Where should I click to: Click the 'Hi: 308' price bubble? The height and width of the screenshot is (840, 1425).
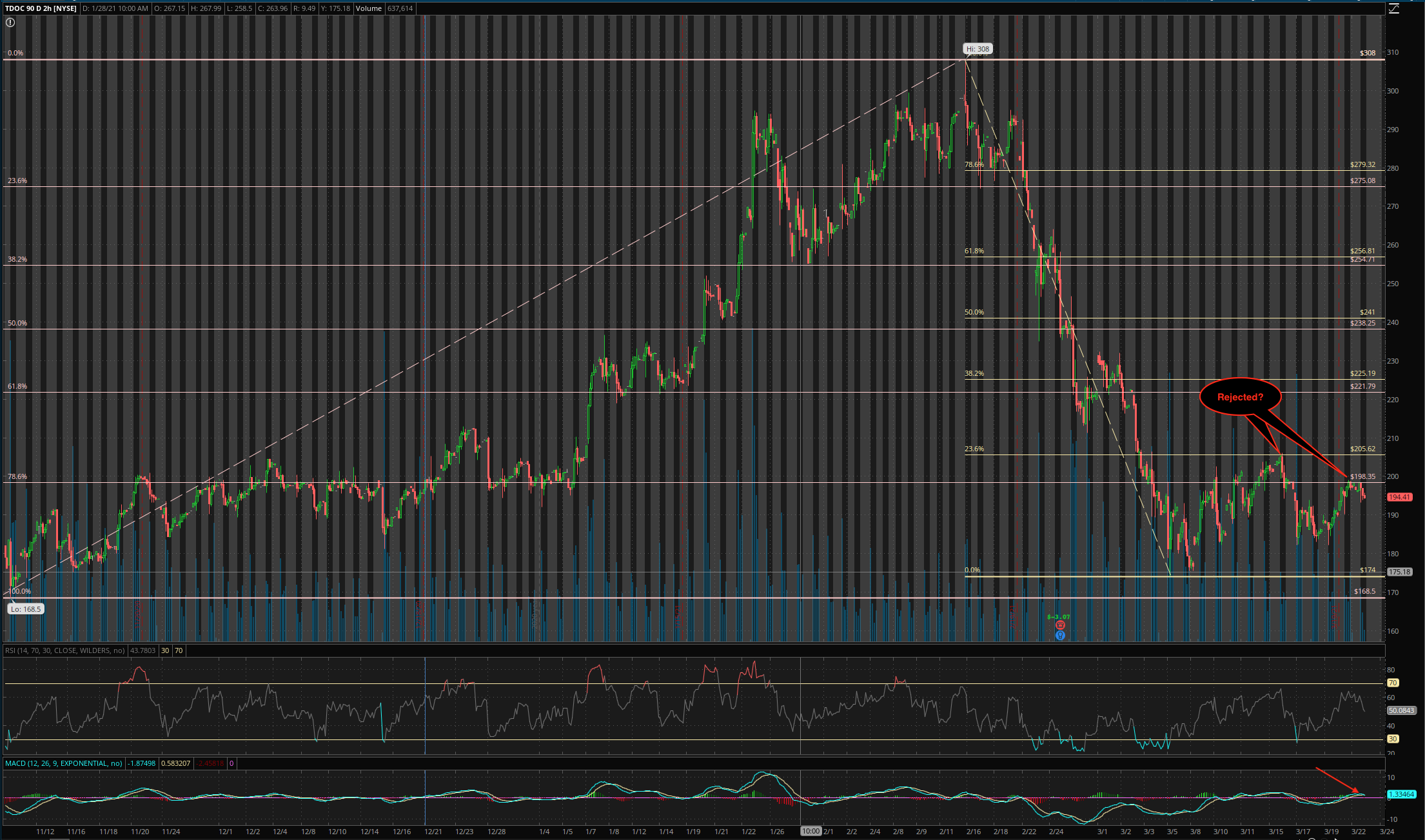pyautogui.click(x=978, y=49)
